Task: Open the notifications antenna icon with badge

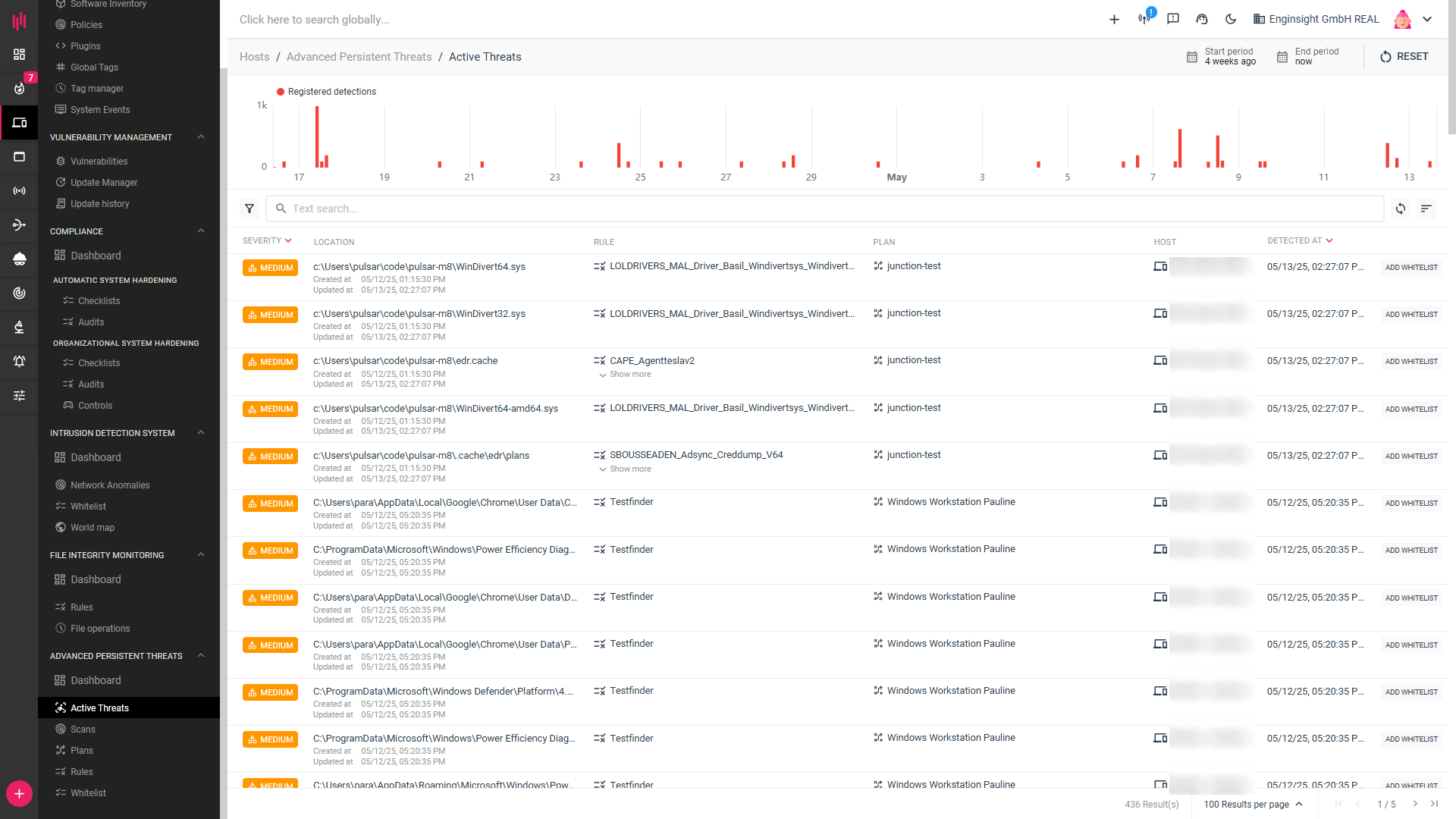Action: tap(1144, 19)
